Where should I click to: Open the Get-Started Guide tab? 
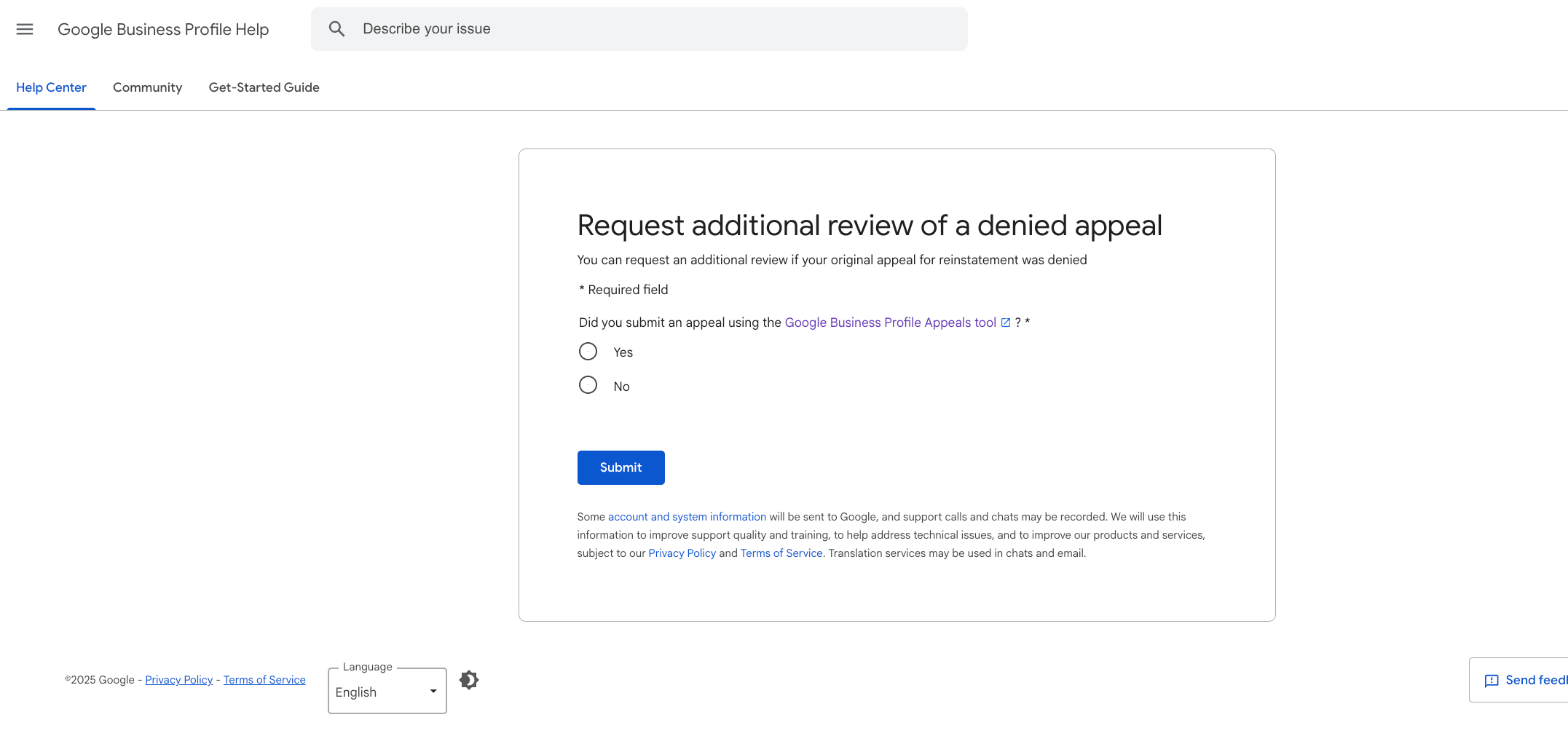264,87
